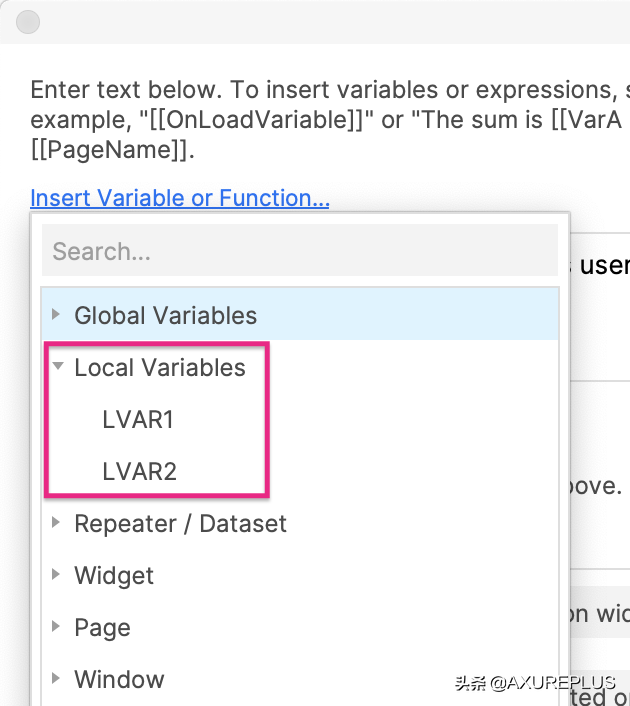This screenshot has width=630, height=706.
Task: Expand the Page category triangle
Action: point(57,627)
